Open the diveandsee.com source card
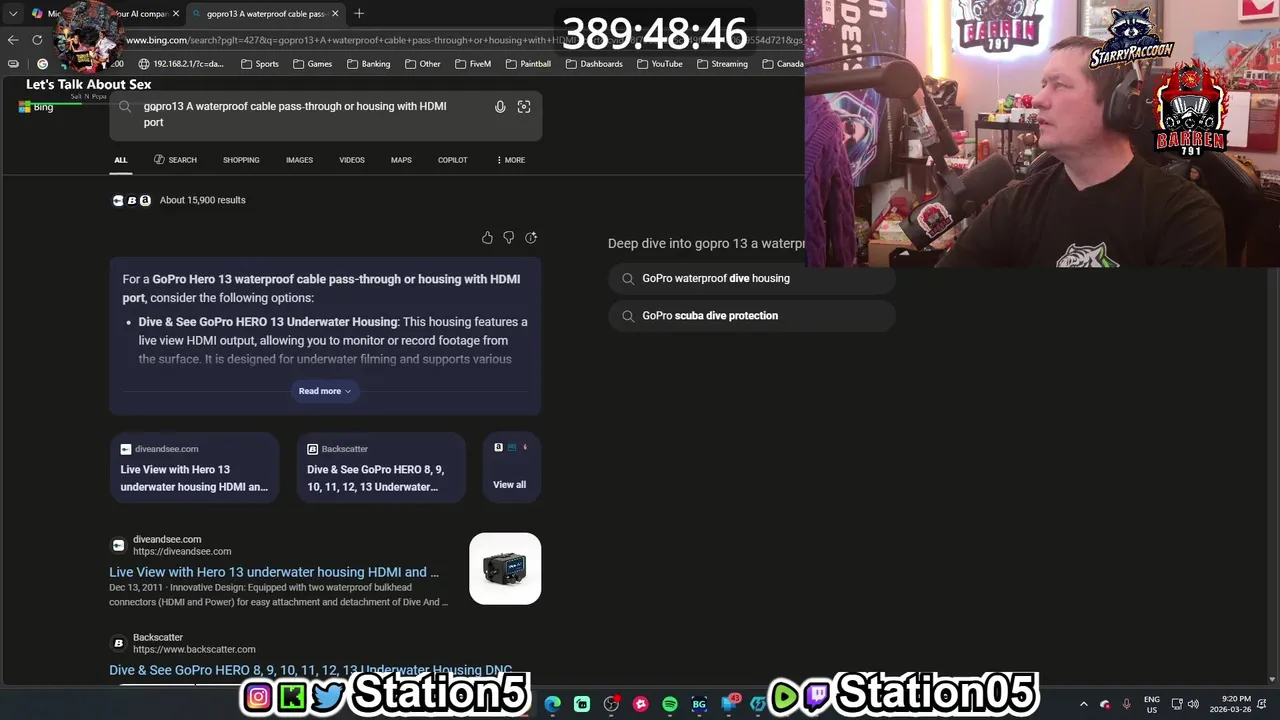The image size is (1280, 720). pos(194,467)
